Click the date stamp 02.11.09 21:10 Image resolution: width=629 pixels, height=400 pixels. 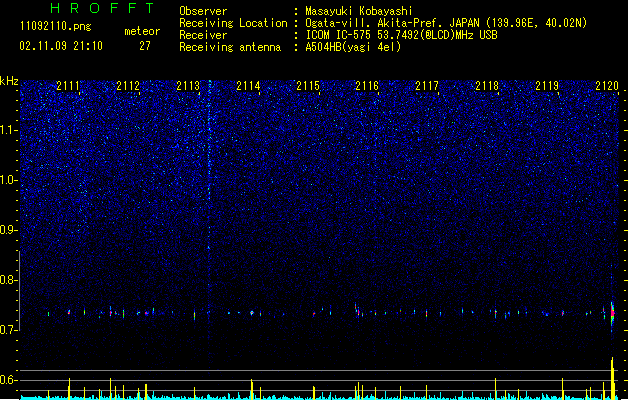pyautogui.click(x=61, y=46)
